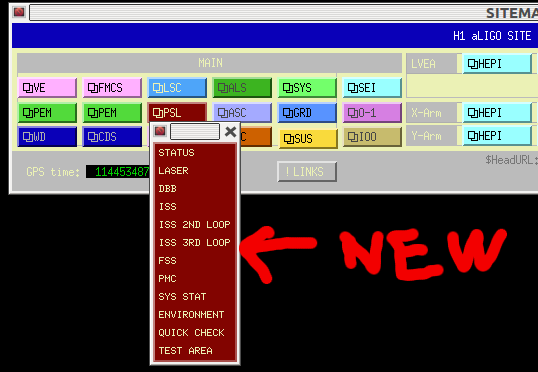Open the SEI menu button
This screenshot has width=538, height=372.
point(372,88)
